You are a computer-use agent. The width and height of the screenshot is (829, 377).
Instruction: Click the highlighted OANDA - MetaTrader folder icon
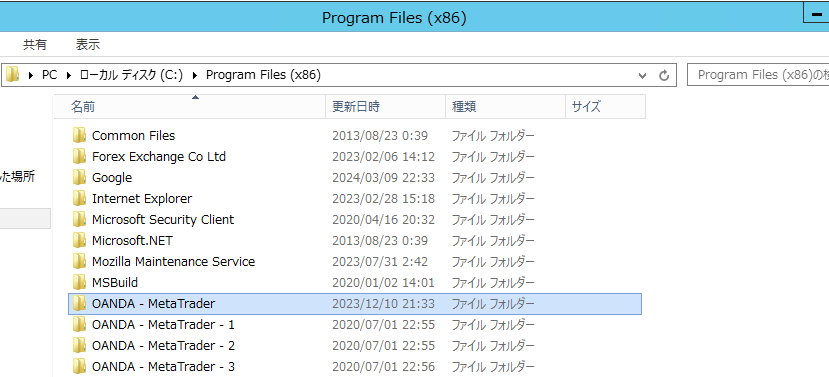click(x=79, y=304)
